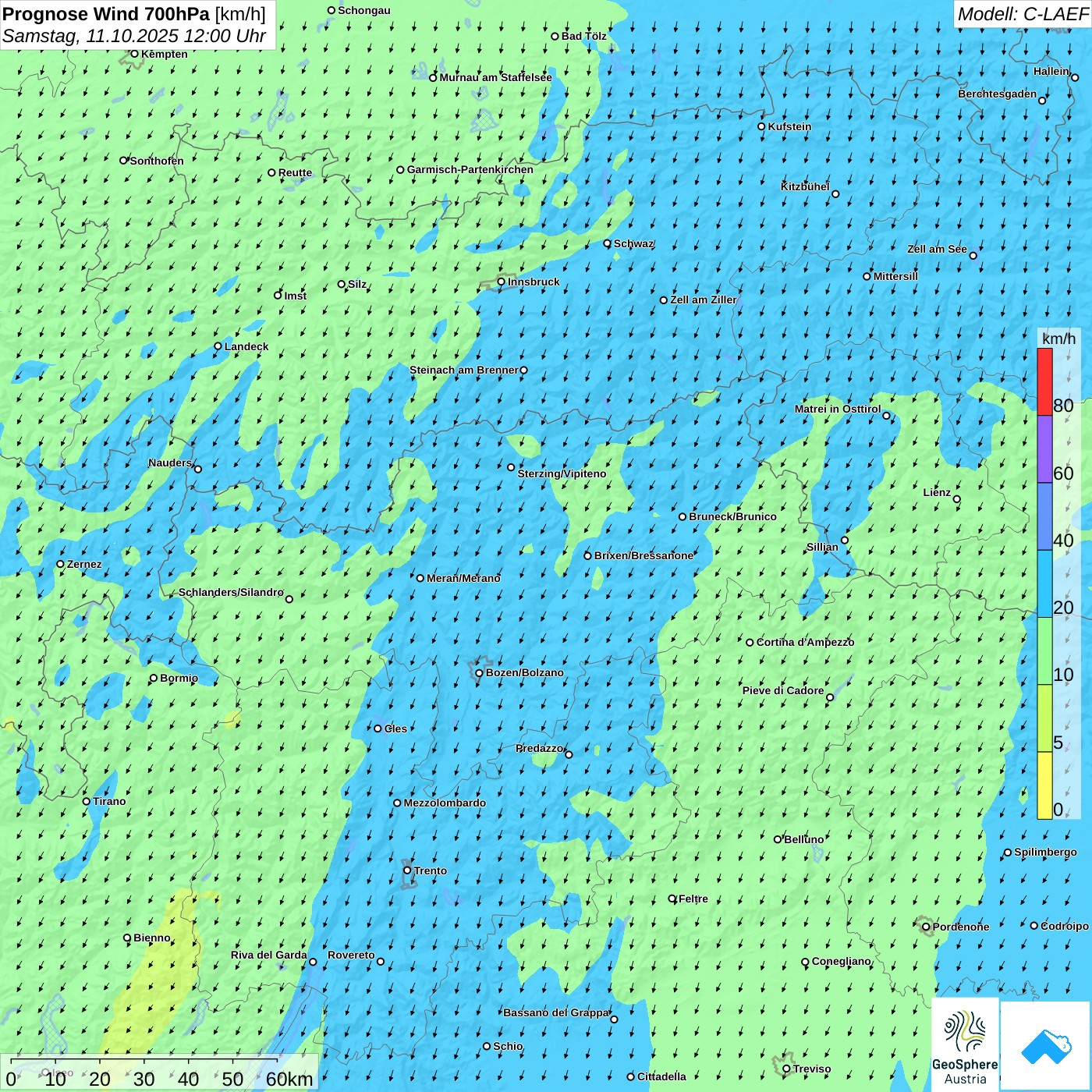Click the 'Rovereto' label

point(351,955)
